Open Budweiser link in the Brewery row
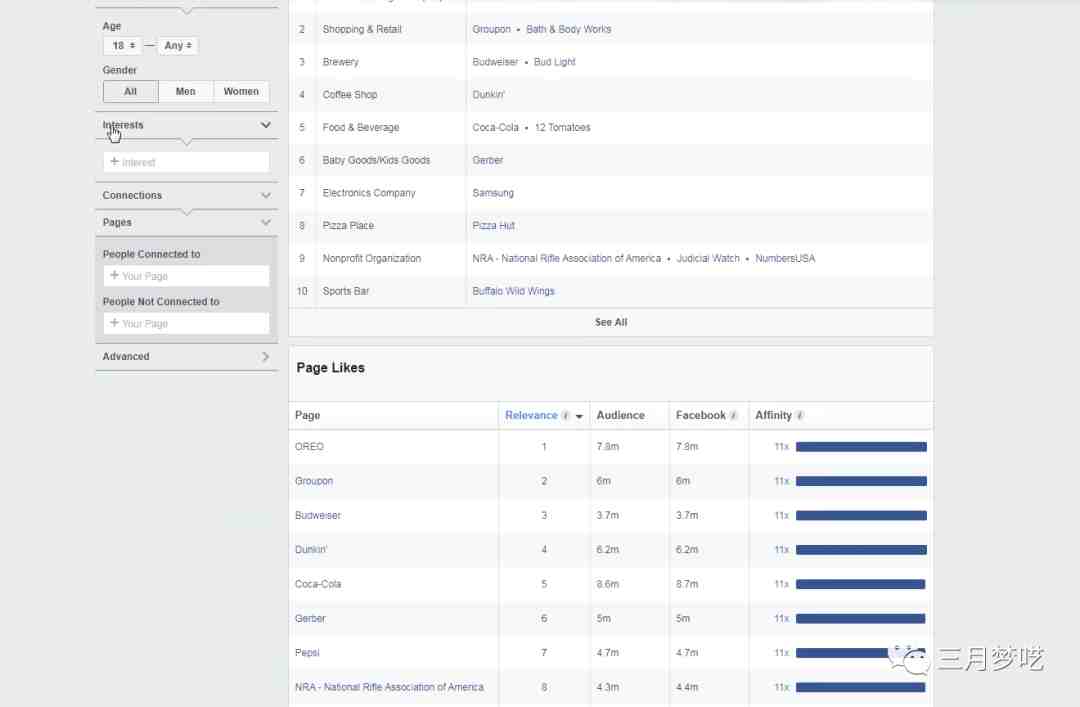 pyautogui.click(x=495, y=62)
